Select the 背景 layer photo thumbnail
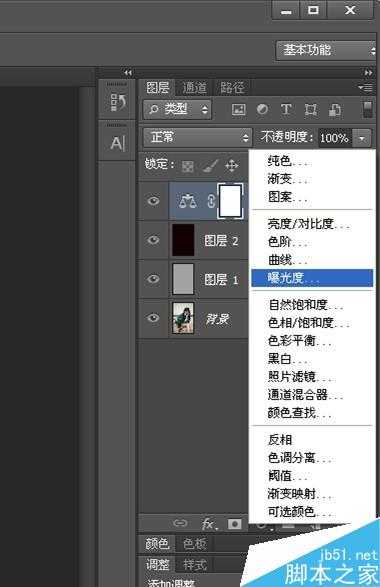 point(183,318)
